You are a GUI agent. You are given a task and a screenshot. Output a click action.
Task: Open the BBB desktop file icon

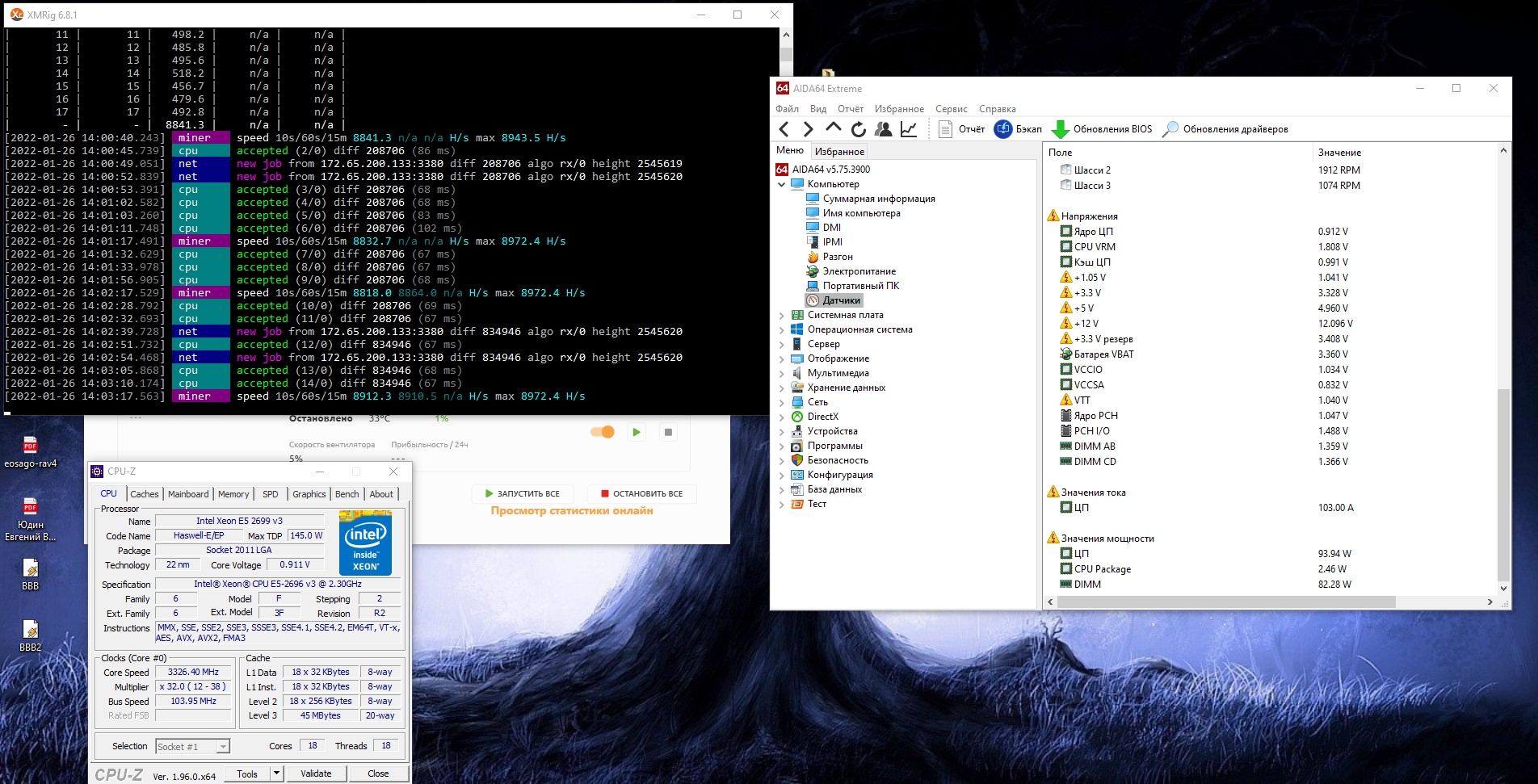31,574
